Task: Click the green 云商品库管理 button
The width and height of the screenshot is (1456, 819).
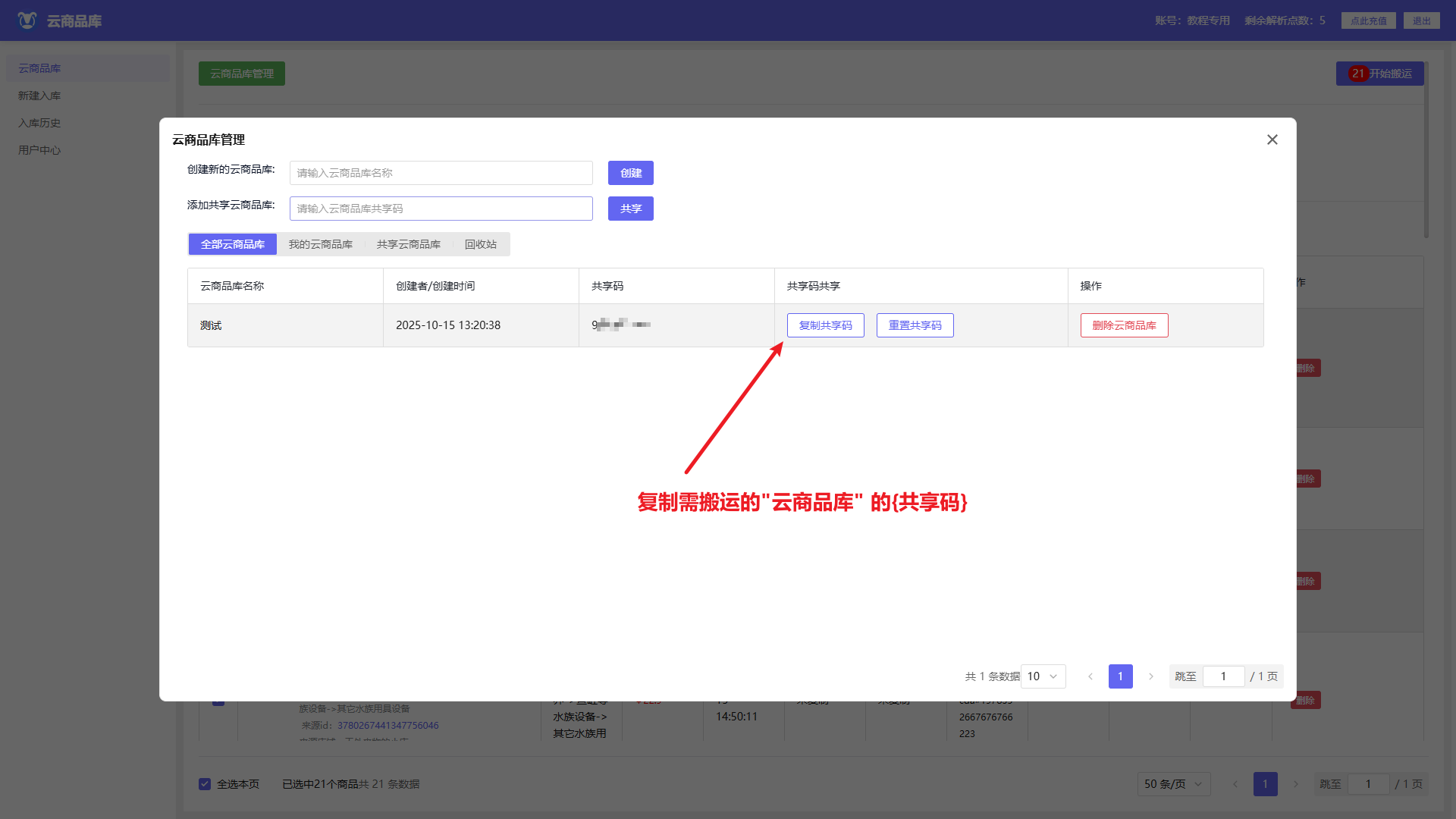Action: click(x=242, y=74)
